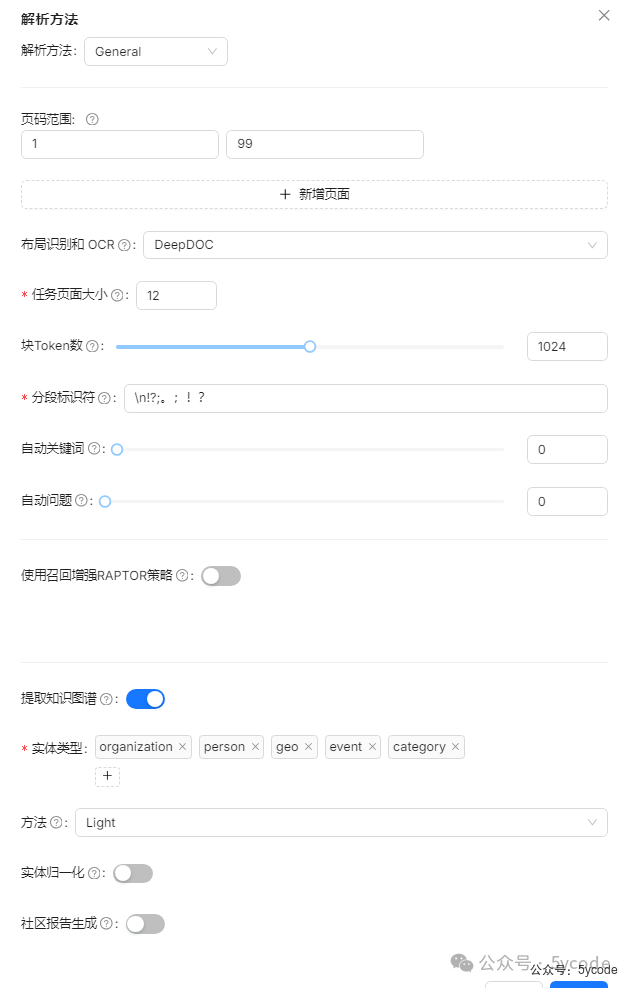The width and height of the screenshot is (629, 988).
Task: Disable the 提取知识图谱 toggle
Action: (144, 698)
